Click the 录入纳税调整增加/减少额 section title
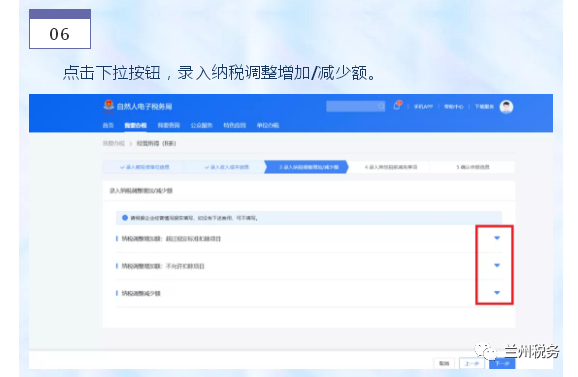Screen dimensions: 578x377 141,191
